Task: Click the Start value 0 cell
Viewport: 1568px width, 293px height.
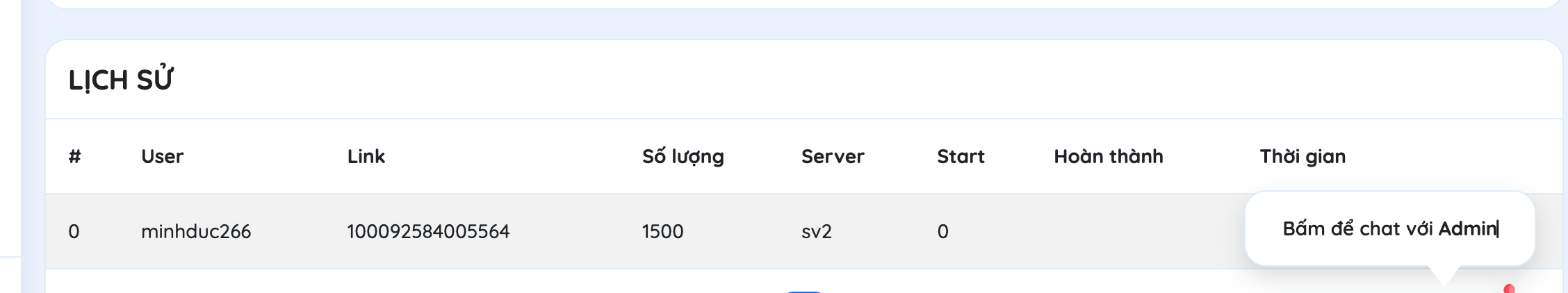Action: tap(942, 231)
